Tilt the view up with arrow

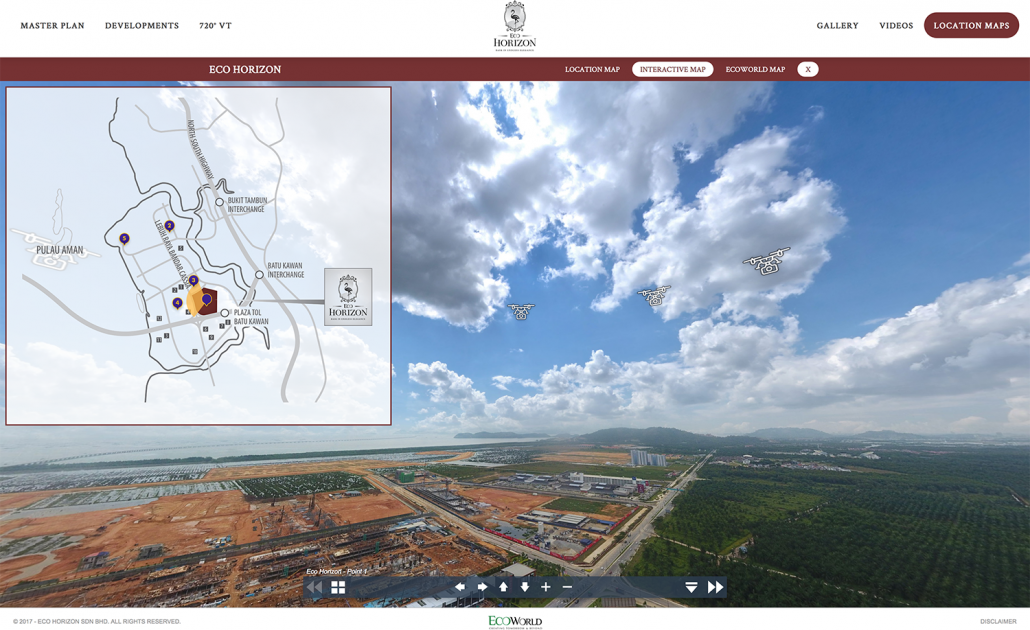point(503,587)
